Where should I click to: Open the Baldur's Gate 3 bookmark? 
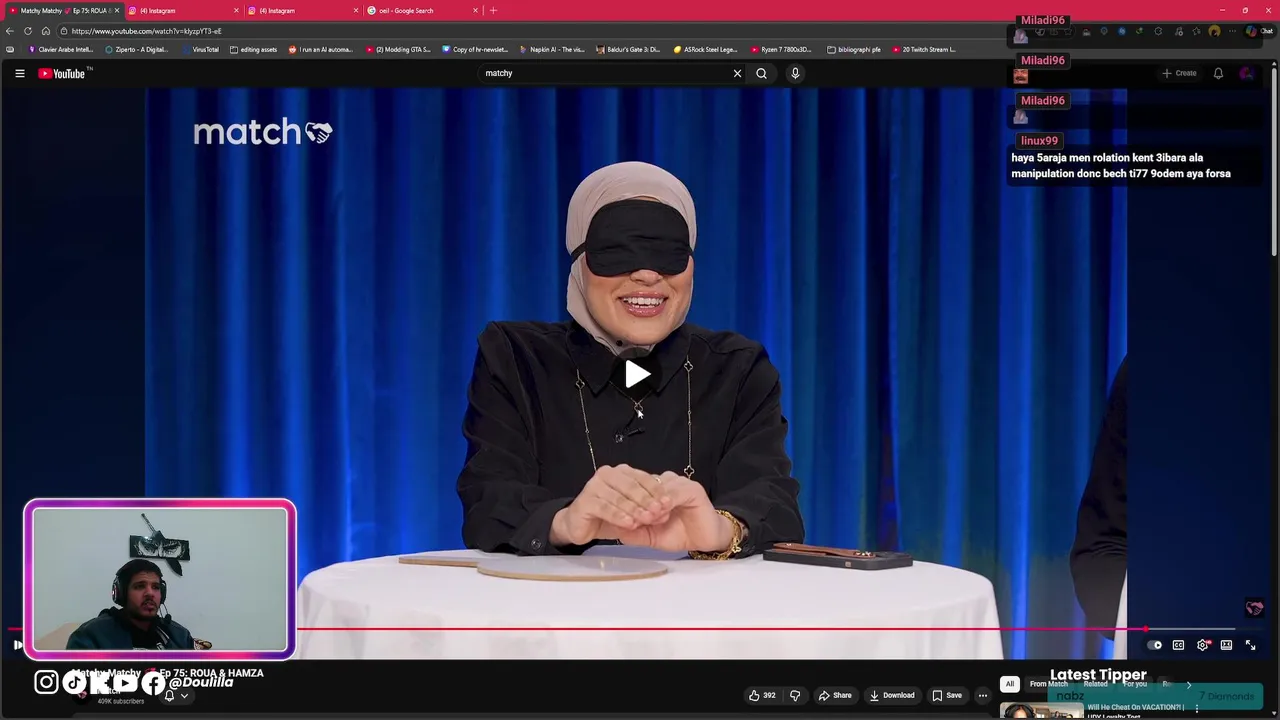(628, 49)
